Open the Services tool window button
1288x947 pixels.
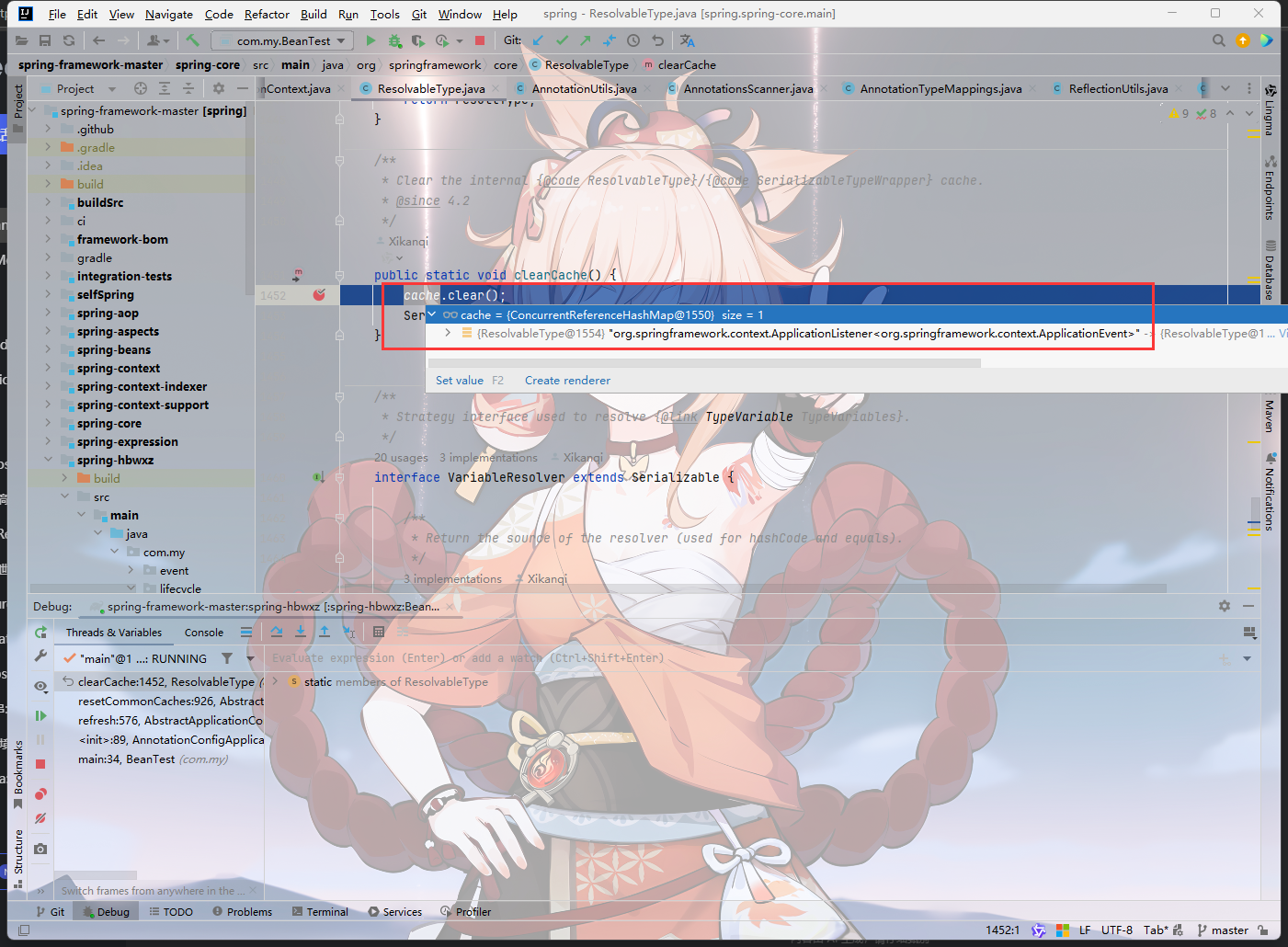coord(395,911)
